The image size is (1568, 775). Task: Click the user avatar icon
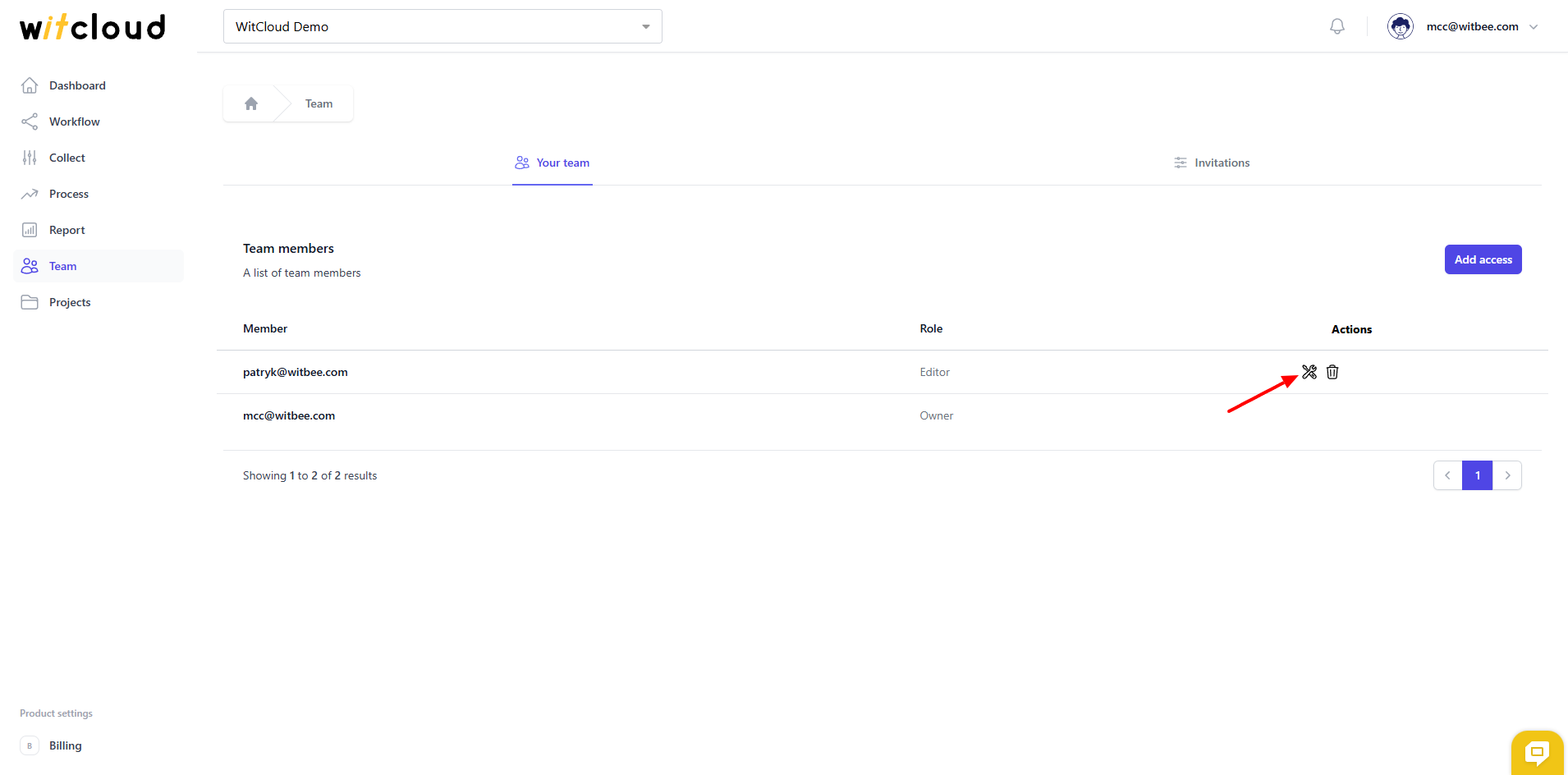tap(1401, 26)
